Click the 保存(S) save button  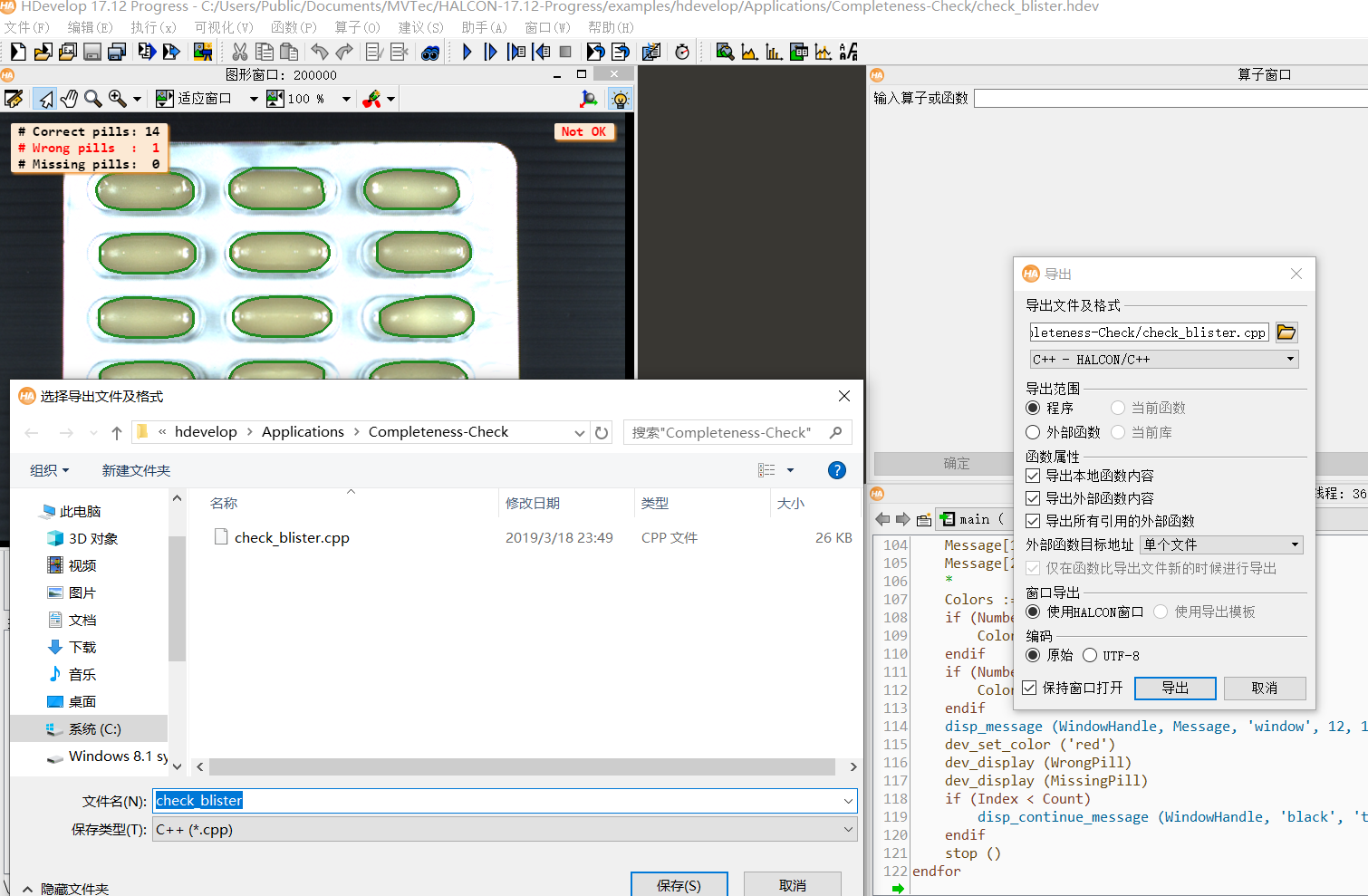679,885
